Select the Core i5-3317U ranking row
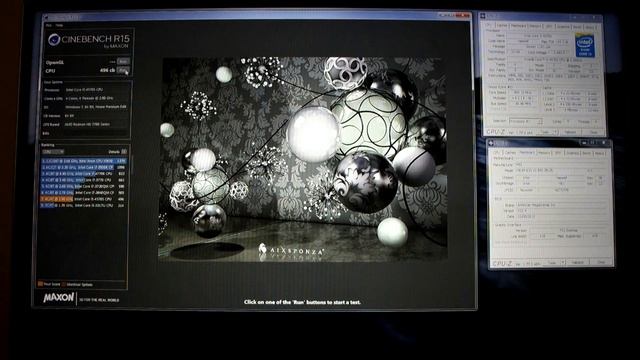Image resolution: width=640 pixels, height=360 pixels. pyautogui.click(x=84, y=206)
